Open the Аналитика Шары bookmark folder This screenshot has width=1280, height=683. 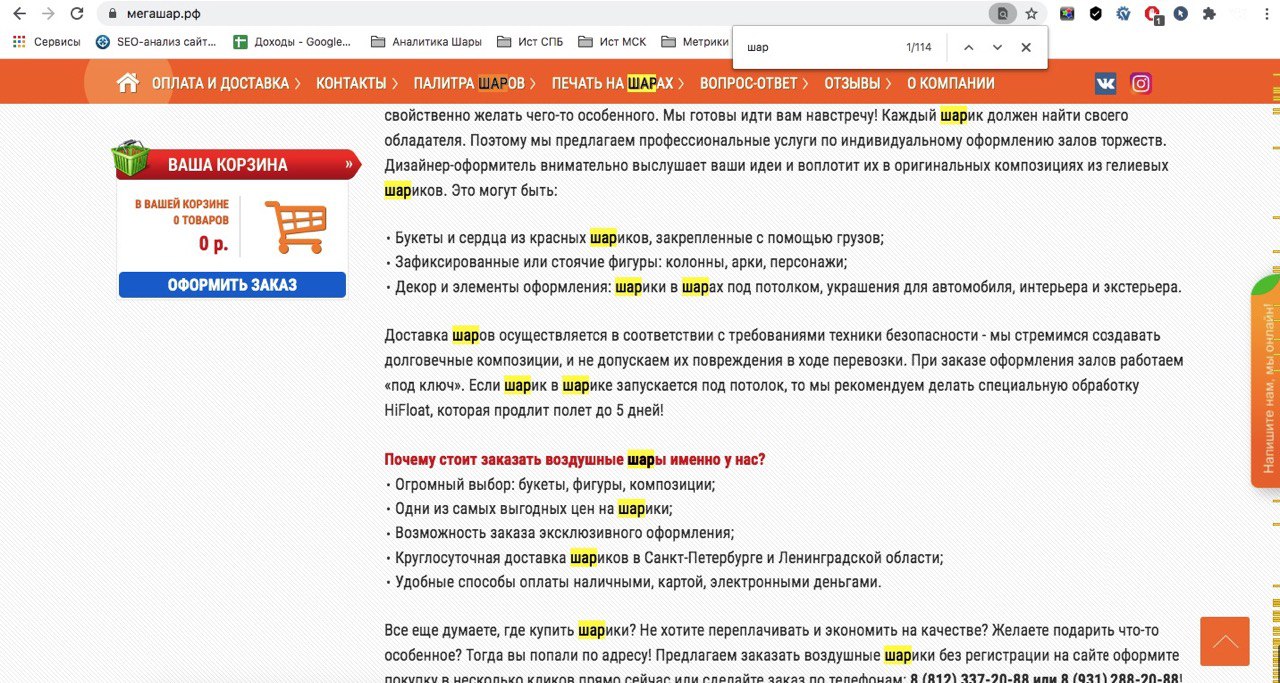(426, 42)
